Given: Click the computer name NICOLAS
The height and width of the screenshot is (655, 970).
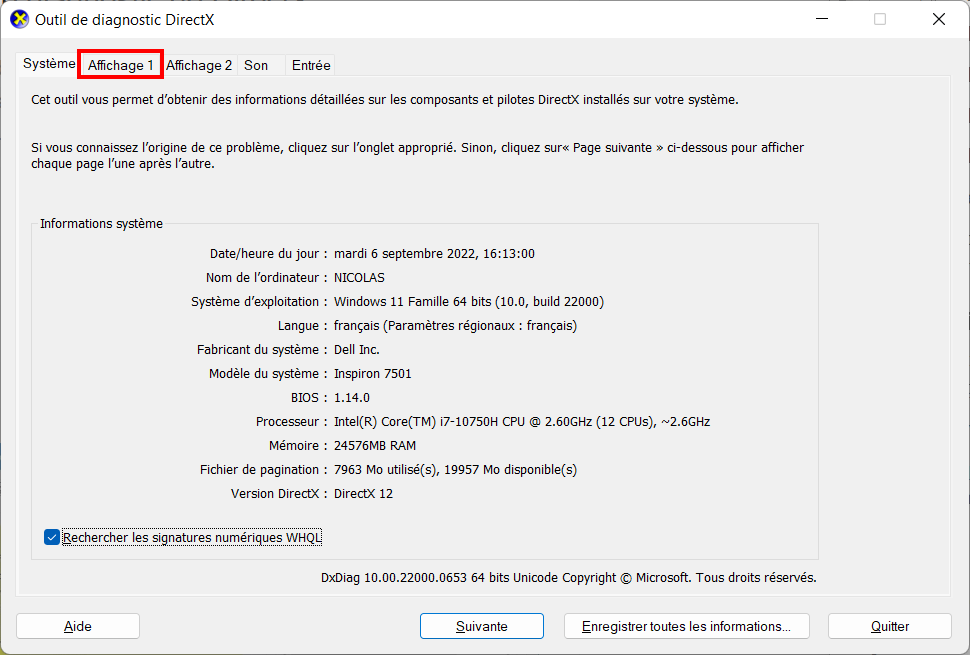Looking at the screenshot, I should click(x=359, y=278).
